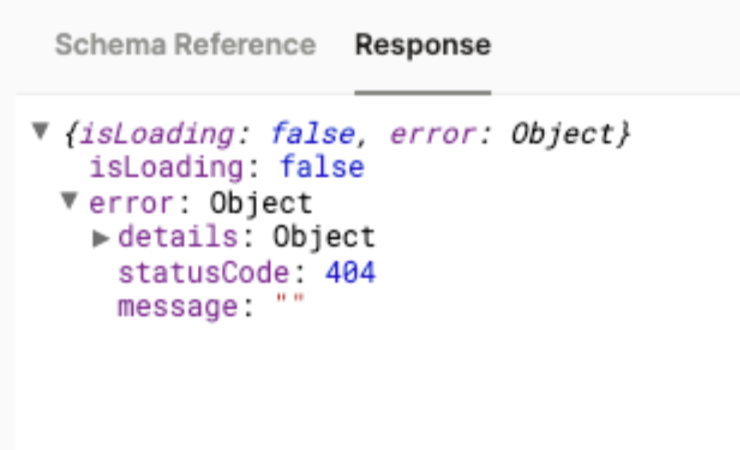Click the opening brace of the root summary

68,132
